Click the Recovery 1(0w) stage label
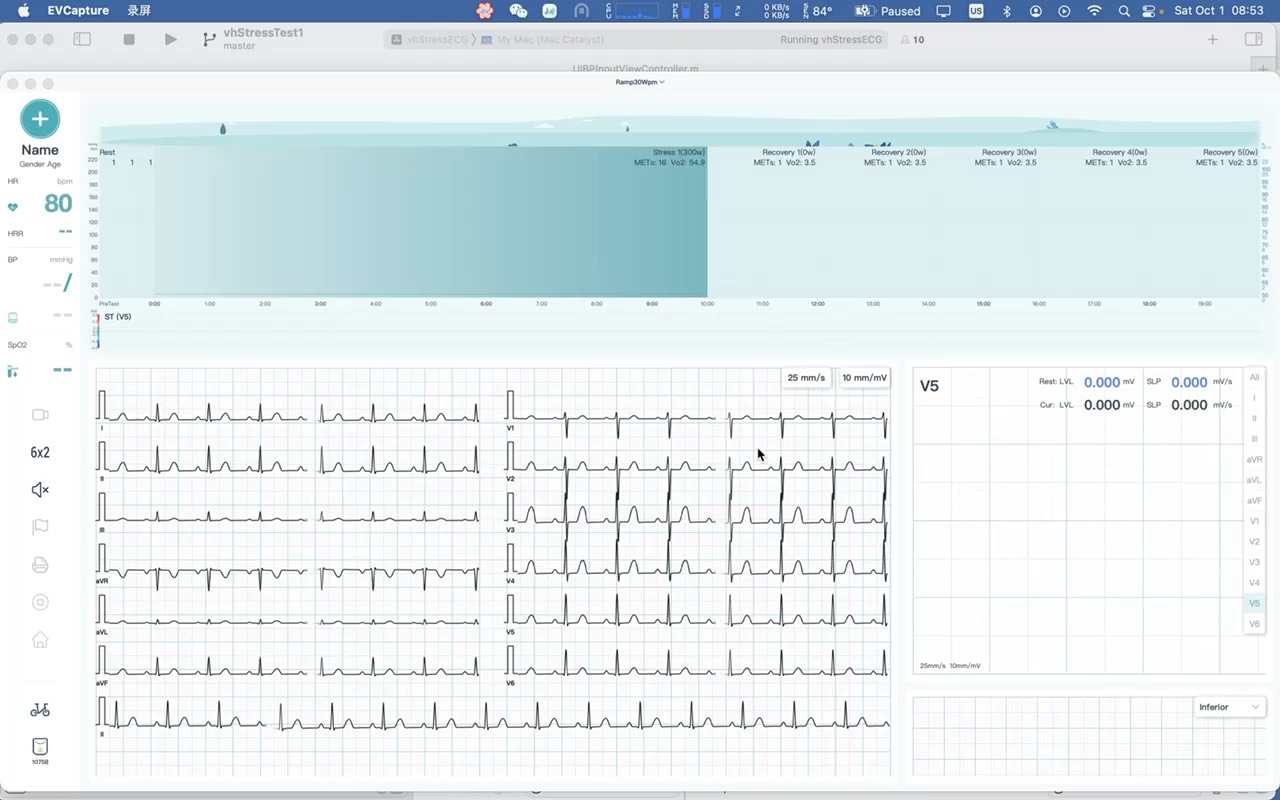The image size is (1280, 800). (x=789, y=153)
